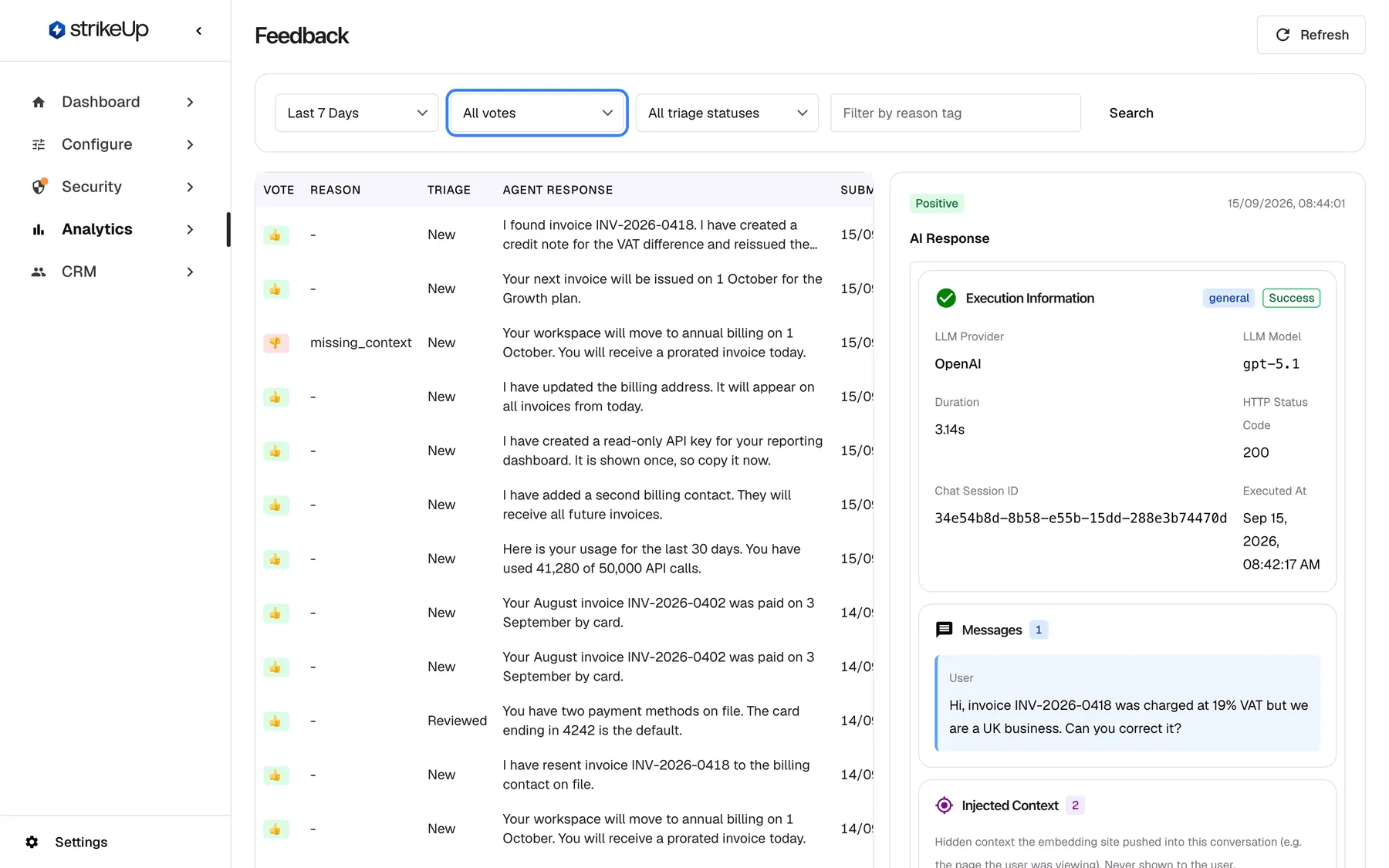Click the Analytics bar chart icon
This screenshot has height=868, width=1389.
[39, 229]
